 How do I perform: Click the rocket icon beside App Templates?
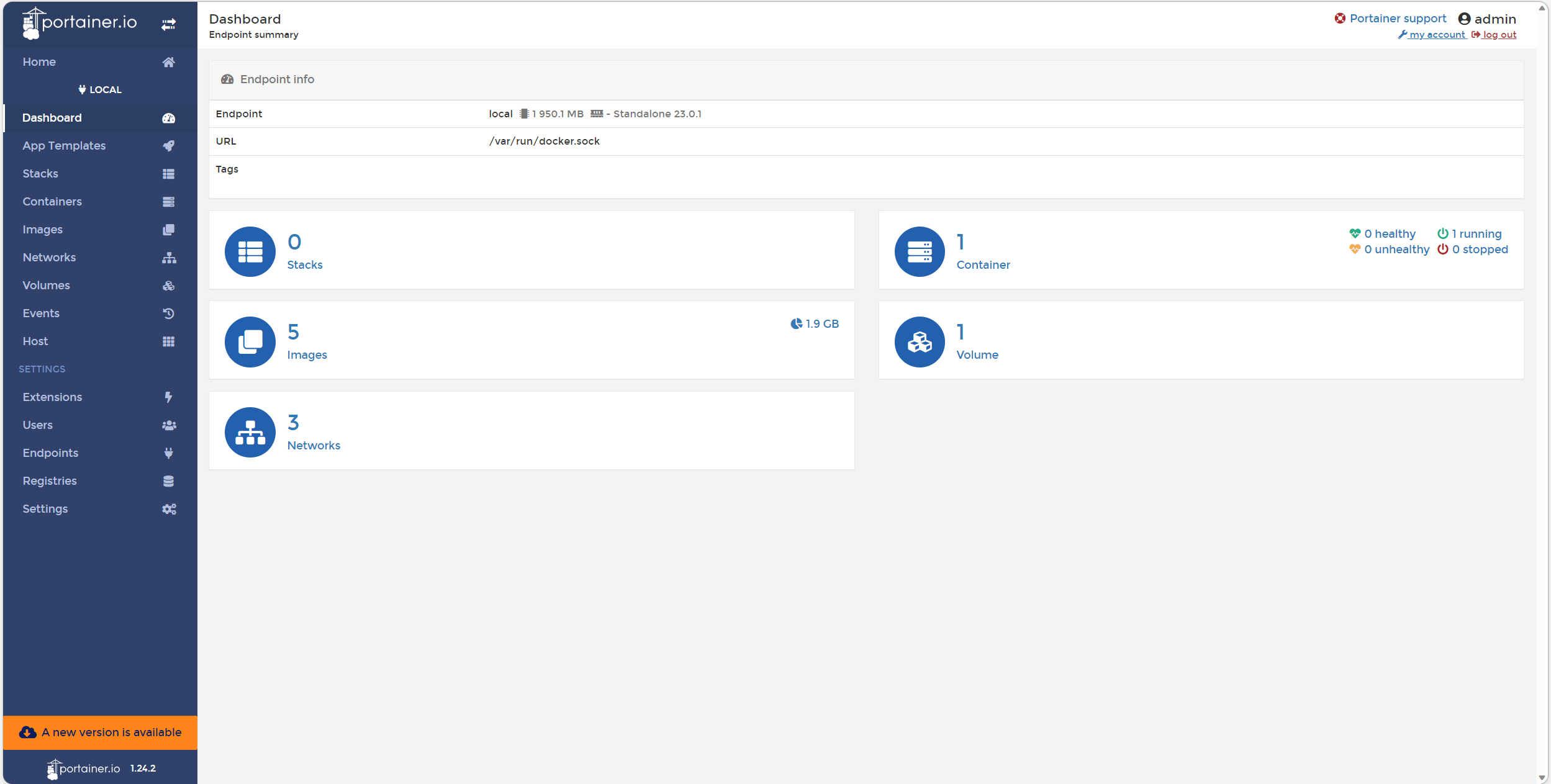(168, 146)
